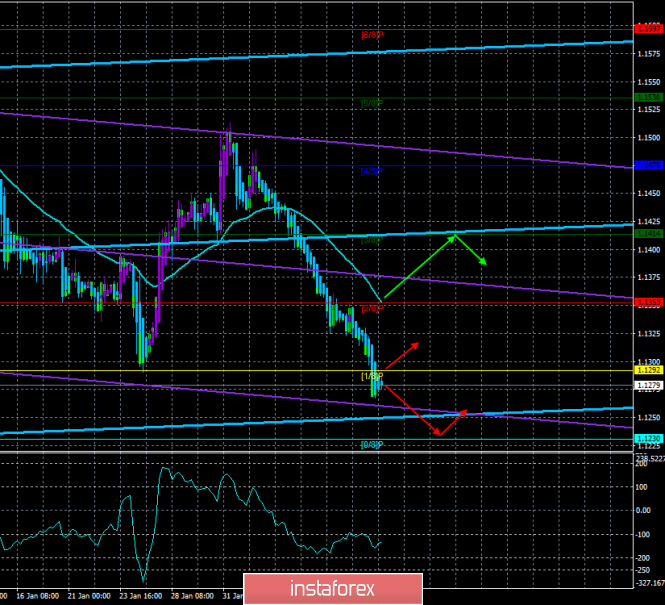Click the yellow 1.1292 price tag
Screen dimensions: 665x605
click(647, 371)
